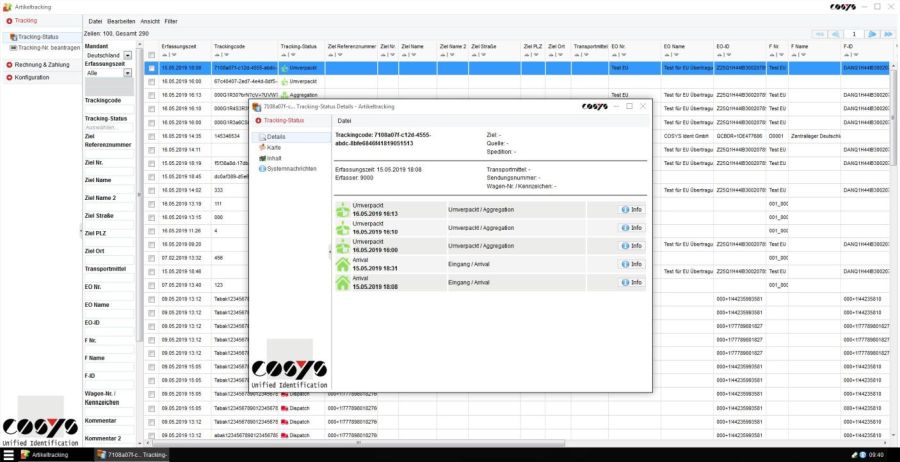Click the page number field showing 1
900x462 pixels.
tap(854, 34)
